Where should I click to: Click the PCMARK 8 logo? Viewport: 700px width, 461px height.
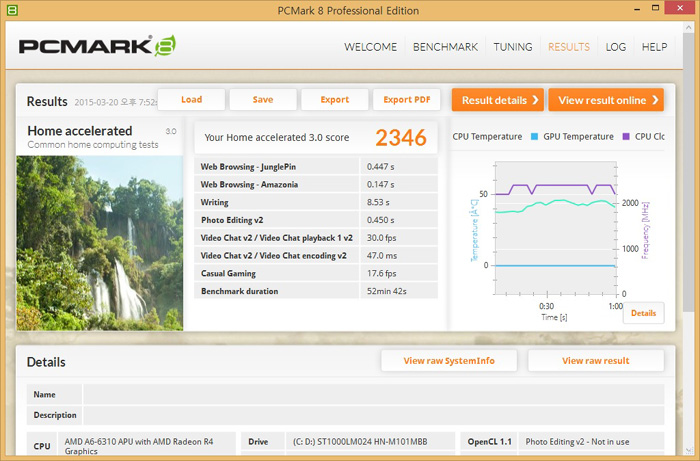tap(97, 46)
